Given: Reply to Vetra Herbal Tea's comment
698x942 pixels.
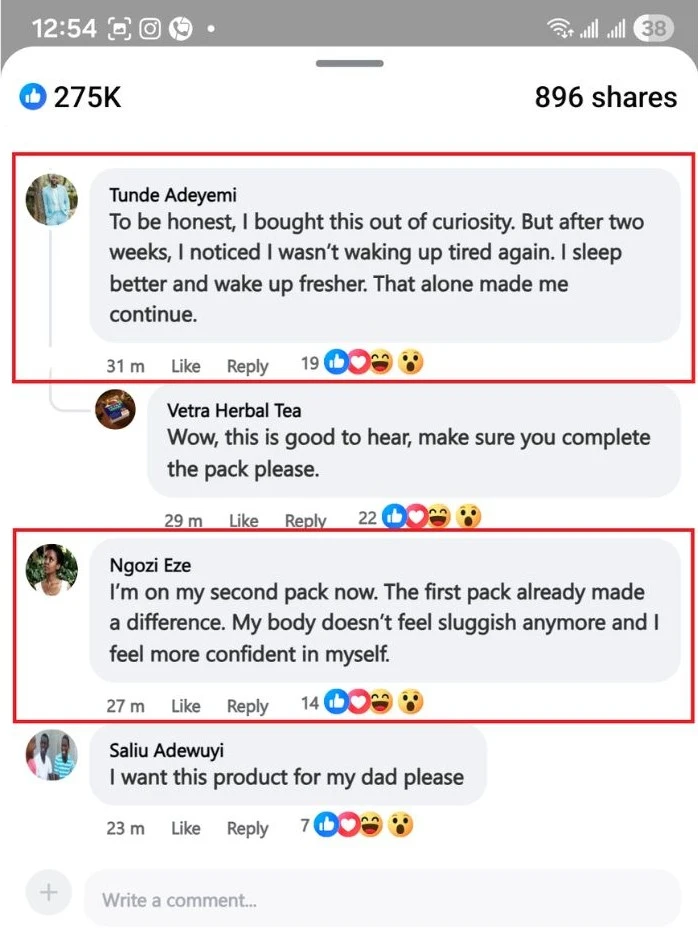Looking at the screenshot, I should point(305,520).
